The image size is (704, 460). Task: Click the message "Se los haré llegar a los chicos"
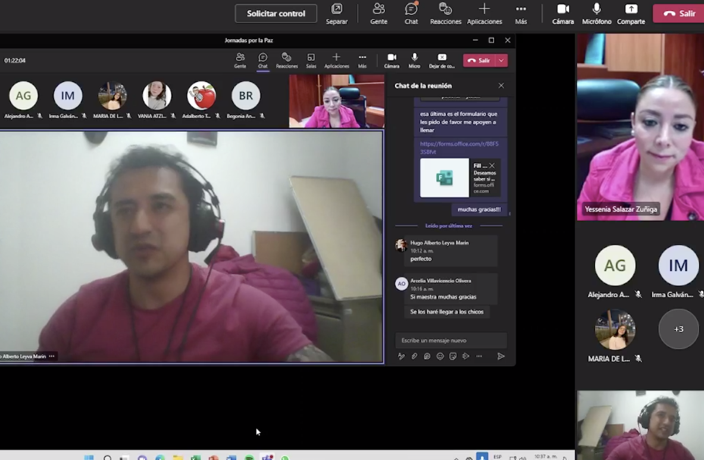tap(447, 311)
